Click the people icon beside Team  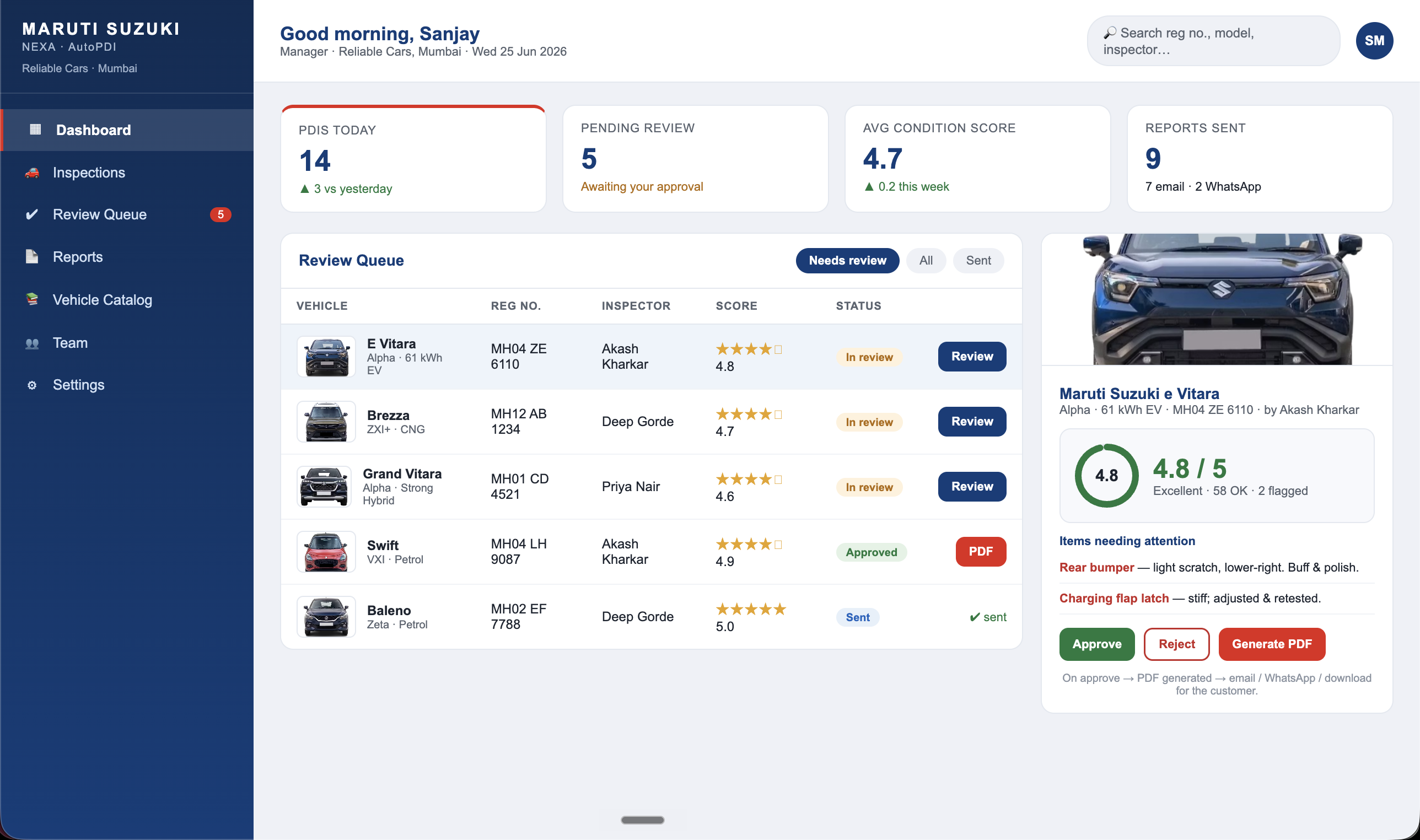[33, 343]
